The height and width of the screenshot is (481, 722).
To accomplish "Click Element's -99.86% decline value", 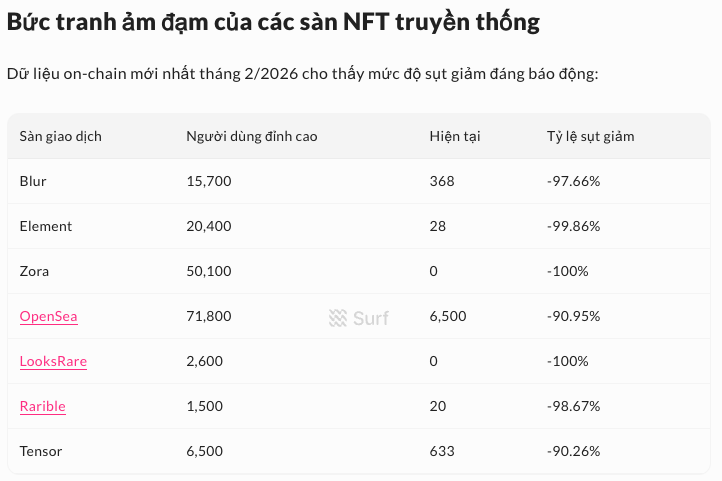I will 573,226.
